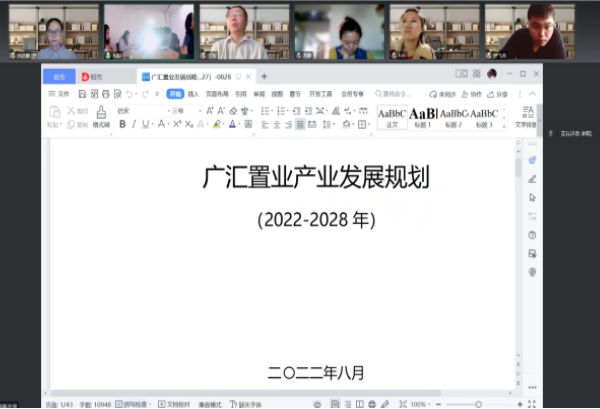This screenshot has width=600, height=409.
Task: Apply italic formatting
Action: click(134, 124)
